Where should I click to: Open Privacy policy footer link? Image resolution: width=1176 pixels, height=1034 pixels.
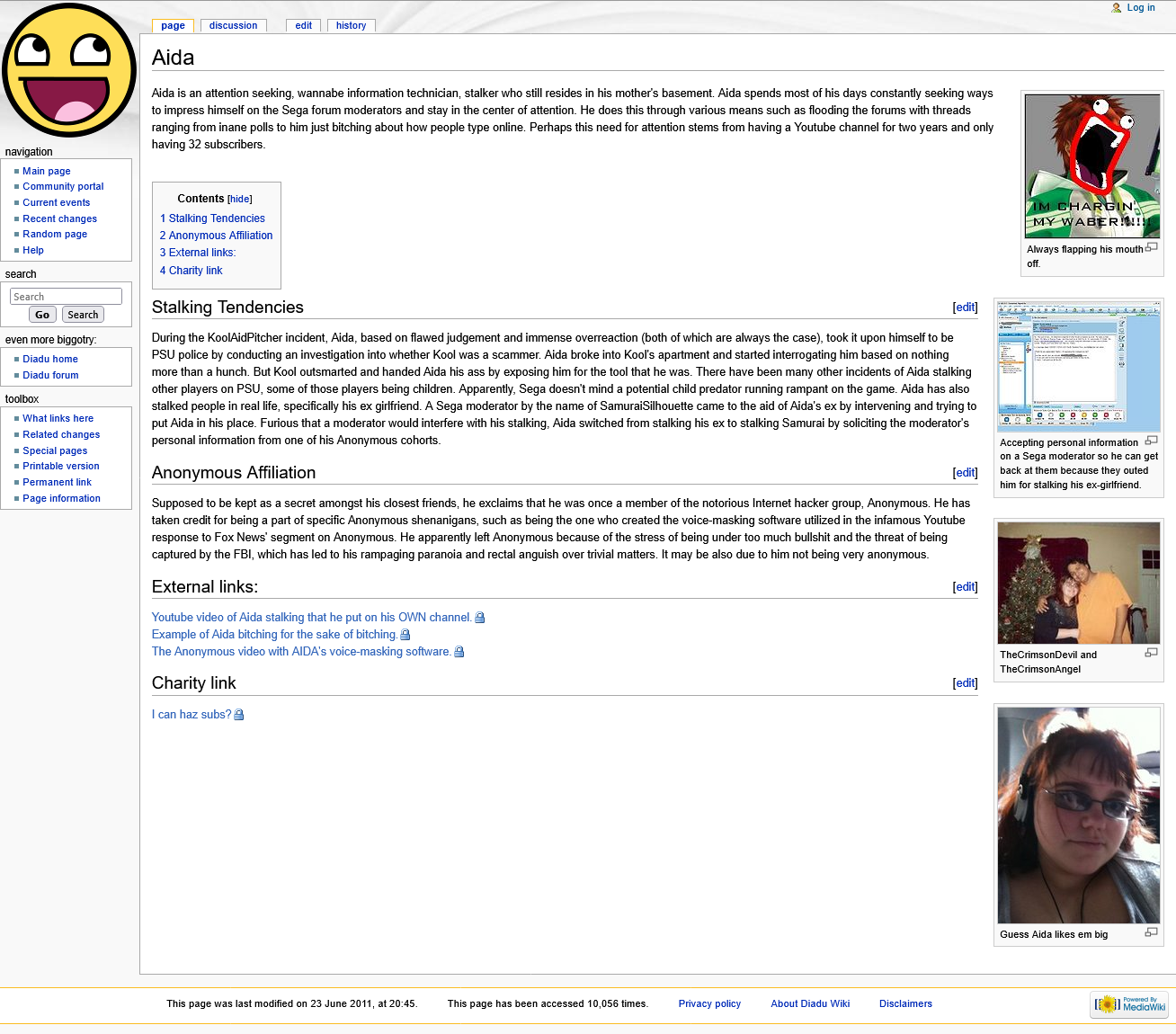coord(709,1004)
